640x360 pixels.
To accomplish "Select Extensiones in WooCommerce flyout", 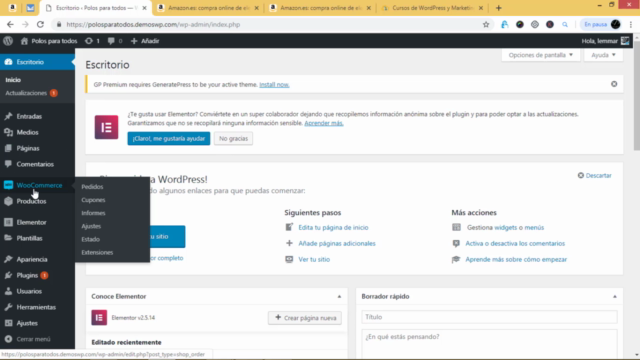I will 97,252.
